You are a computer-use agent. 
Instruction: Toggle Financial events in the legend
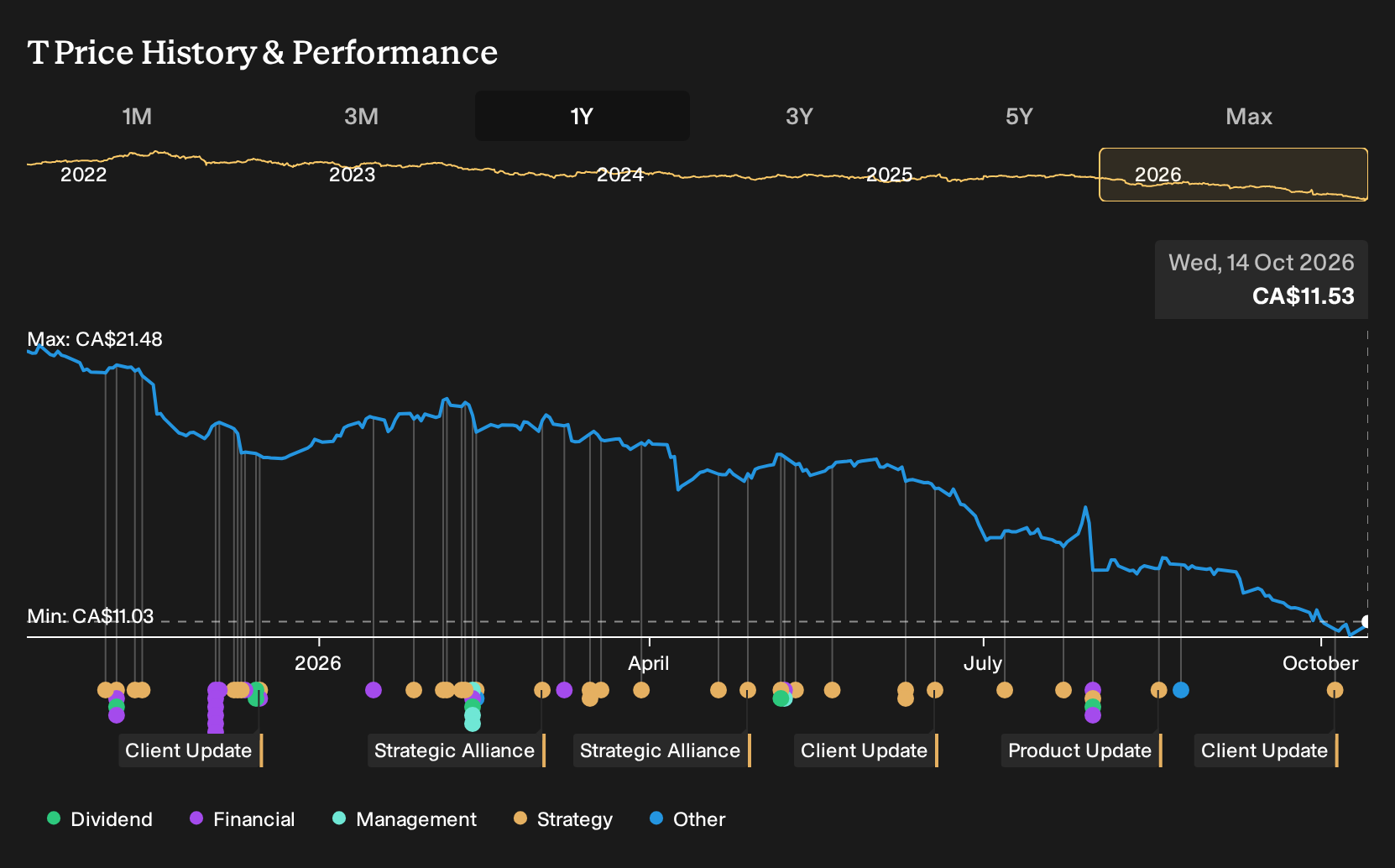pos(243,819)
